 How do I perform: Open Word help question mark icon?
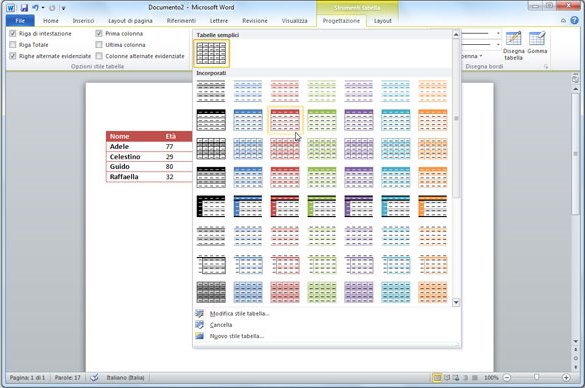pyautogui.click(x=575, y=21)
